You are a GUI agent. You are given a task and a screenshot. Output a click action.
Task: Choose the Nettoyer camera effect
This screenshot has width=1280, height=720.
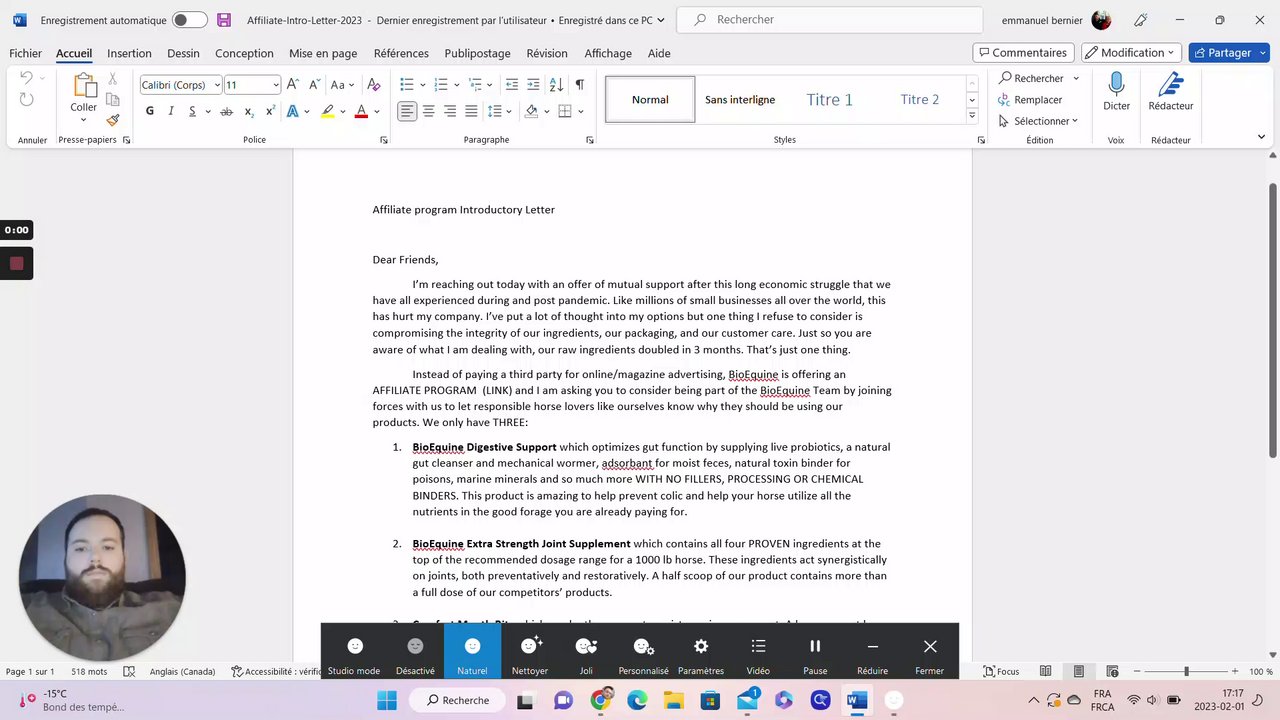click(530, 654)
